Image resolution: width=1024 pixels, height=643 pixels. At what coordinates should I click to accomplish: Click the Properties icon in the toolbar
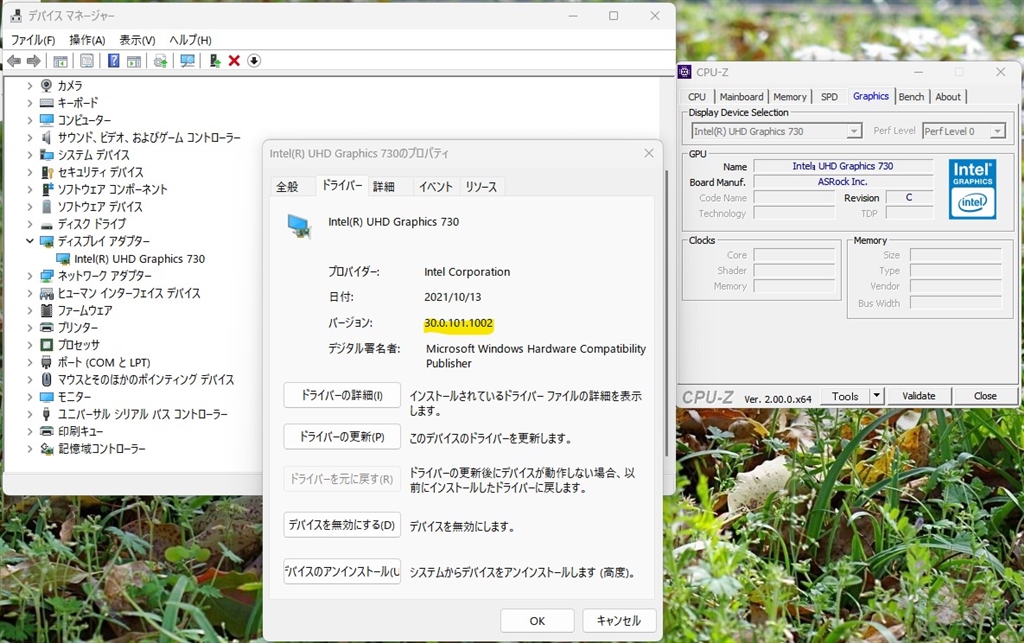[x=87, y=61]
